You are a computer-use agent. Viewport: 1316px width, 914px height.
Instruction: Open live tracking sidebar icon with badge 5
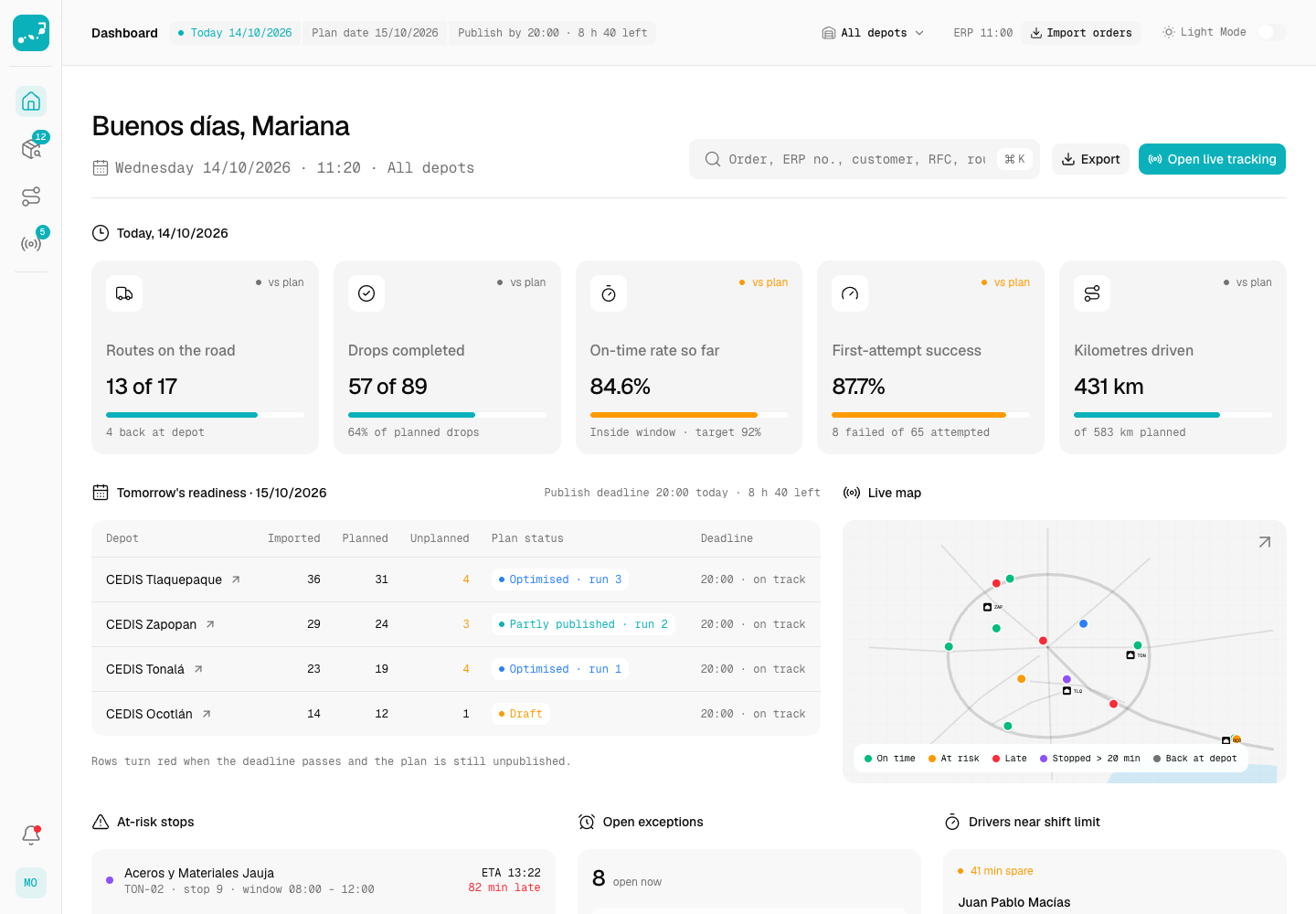(31, 244)
